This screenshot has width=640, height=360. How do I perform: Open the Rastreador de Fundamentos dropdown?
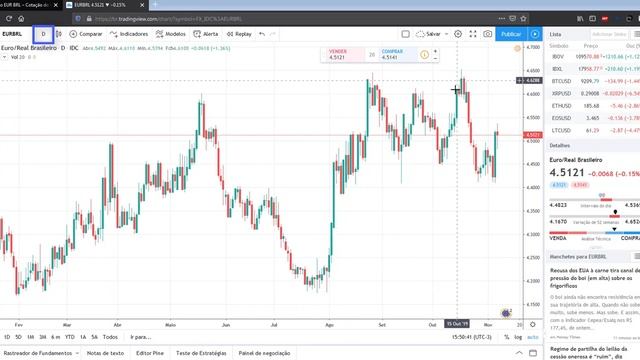point(41,353)
